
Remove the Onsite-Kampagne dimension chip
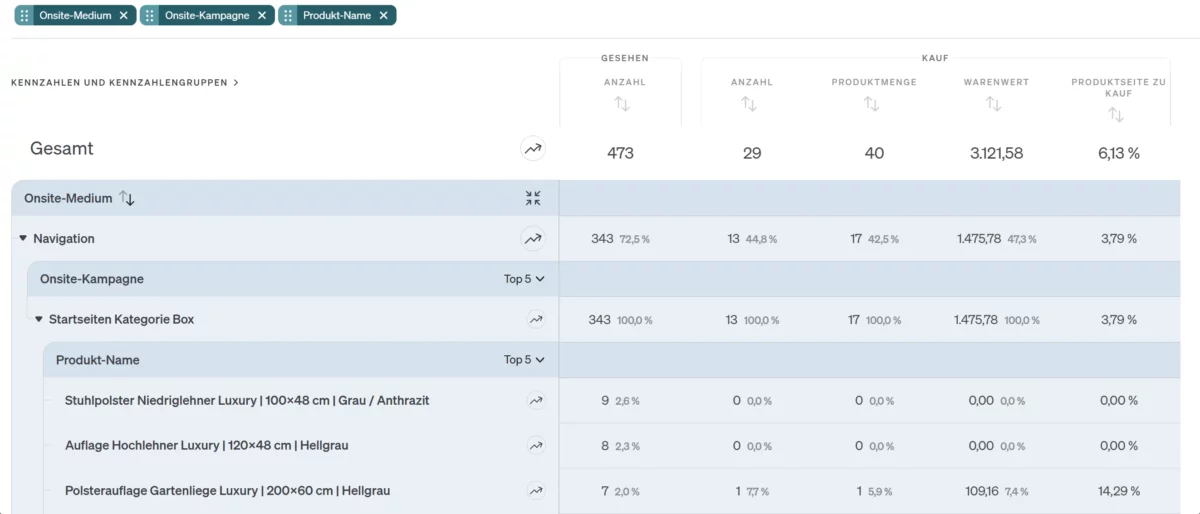[261, 15]
